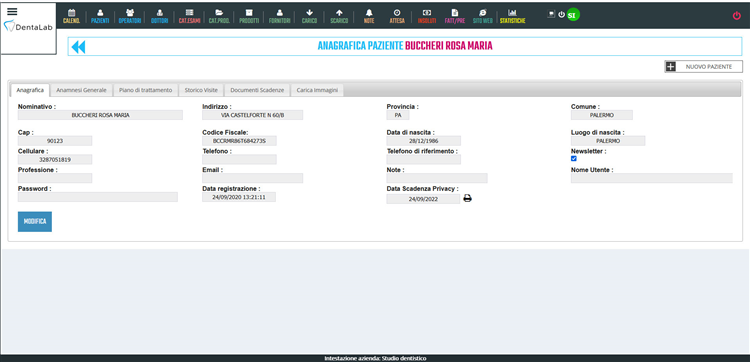Open the Documenti Scadenze tab
750x362 pixels.
(x=257, y=90)
